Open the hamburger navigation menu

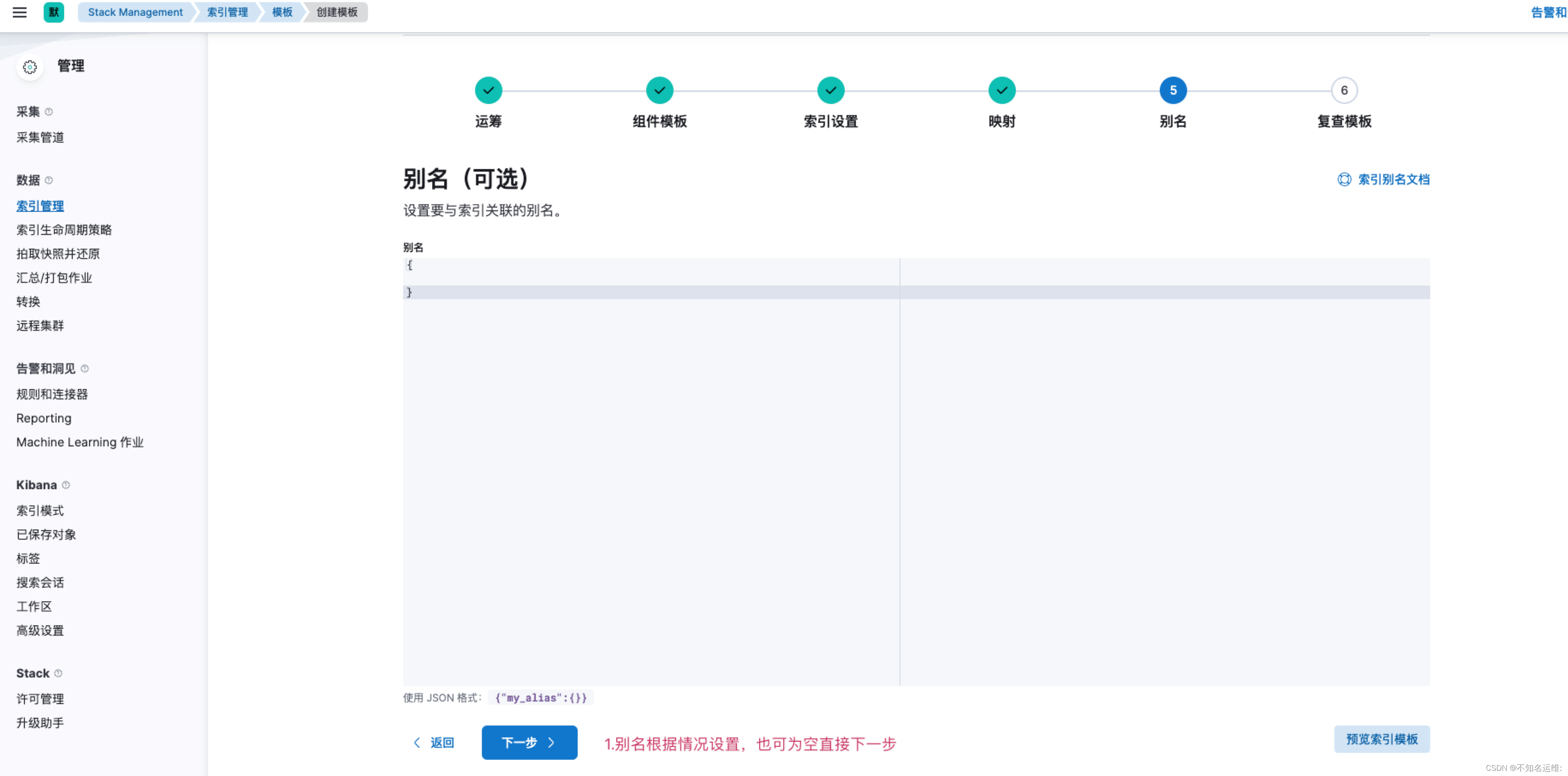(20, 12)
